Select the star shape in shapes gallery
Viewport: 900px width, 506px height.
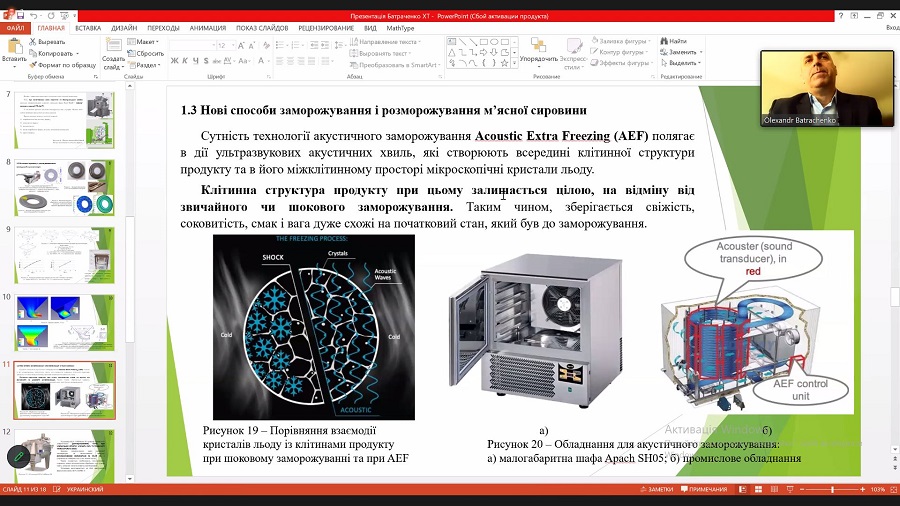click(505, 63)
